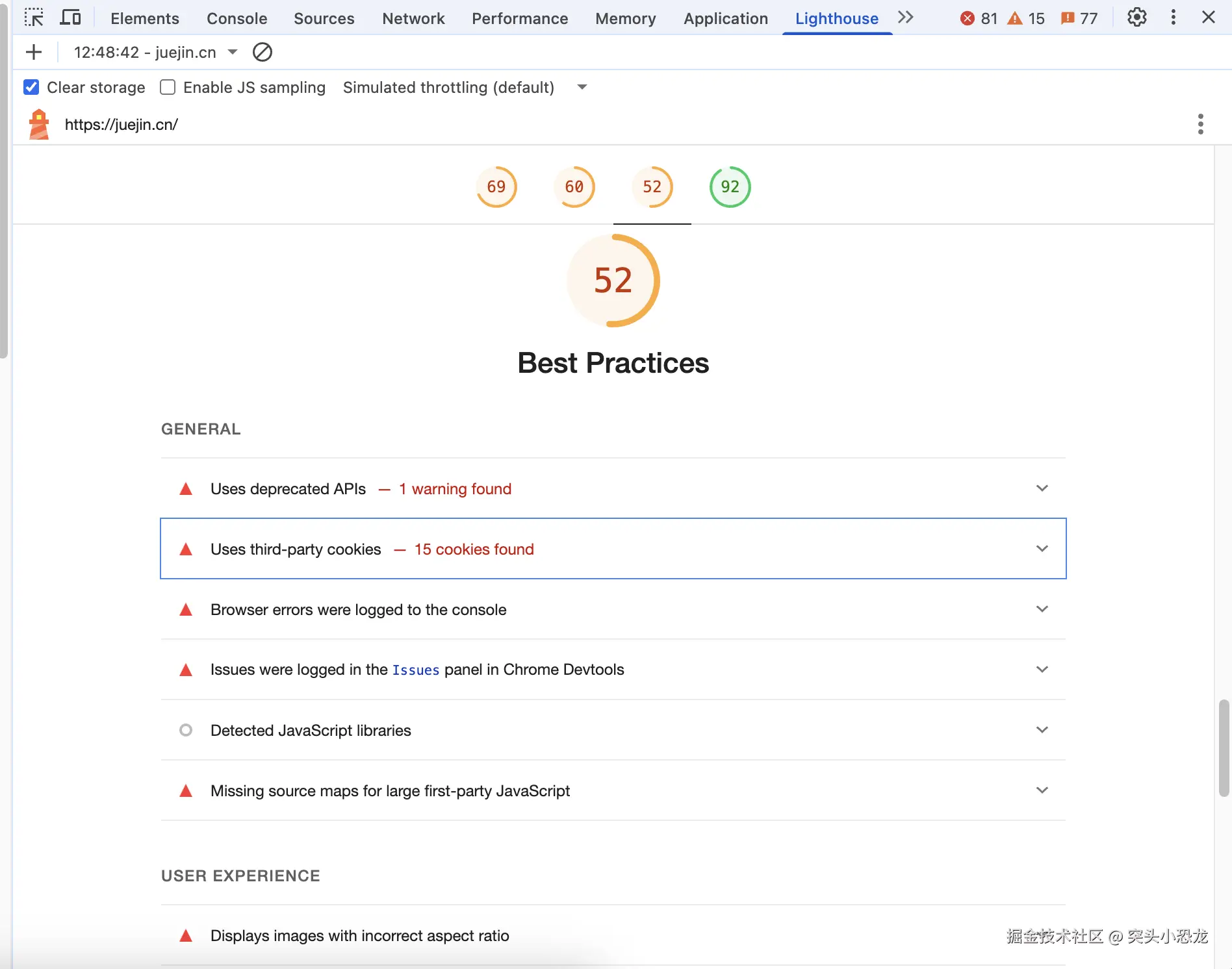The height and width of the screenshot is (969, 1232).
Task: Click the 15 cookies found text
Action: click(474, 549)
